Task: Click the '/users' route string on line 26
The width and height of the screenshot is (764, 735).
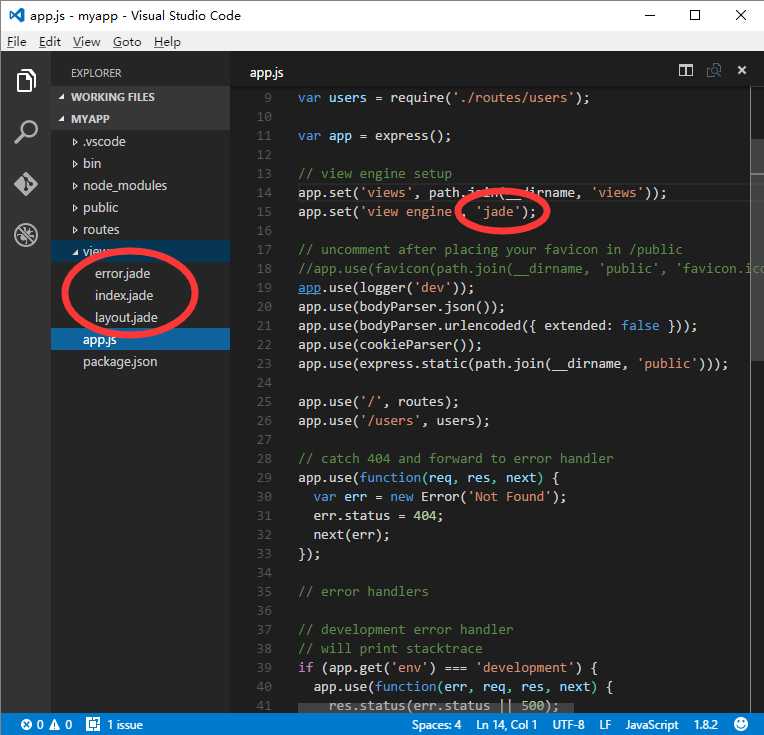Action: [390, 421]
